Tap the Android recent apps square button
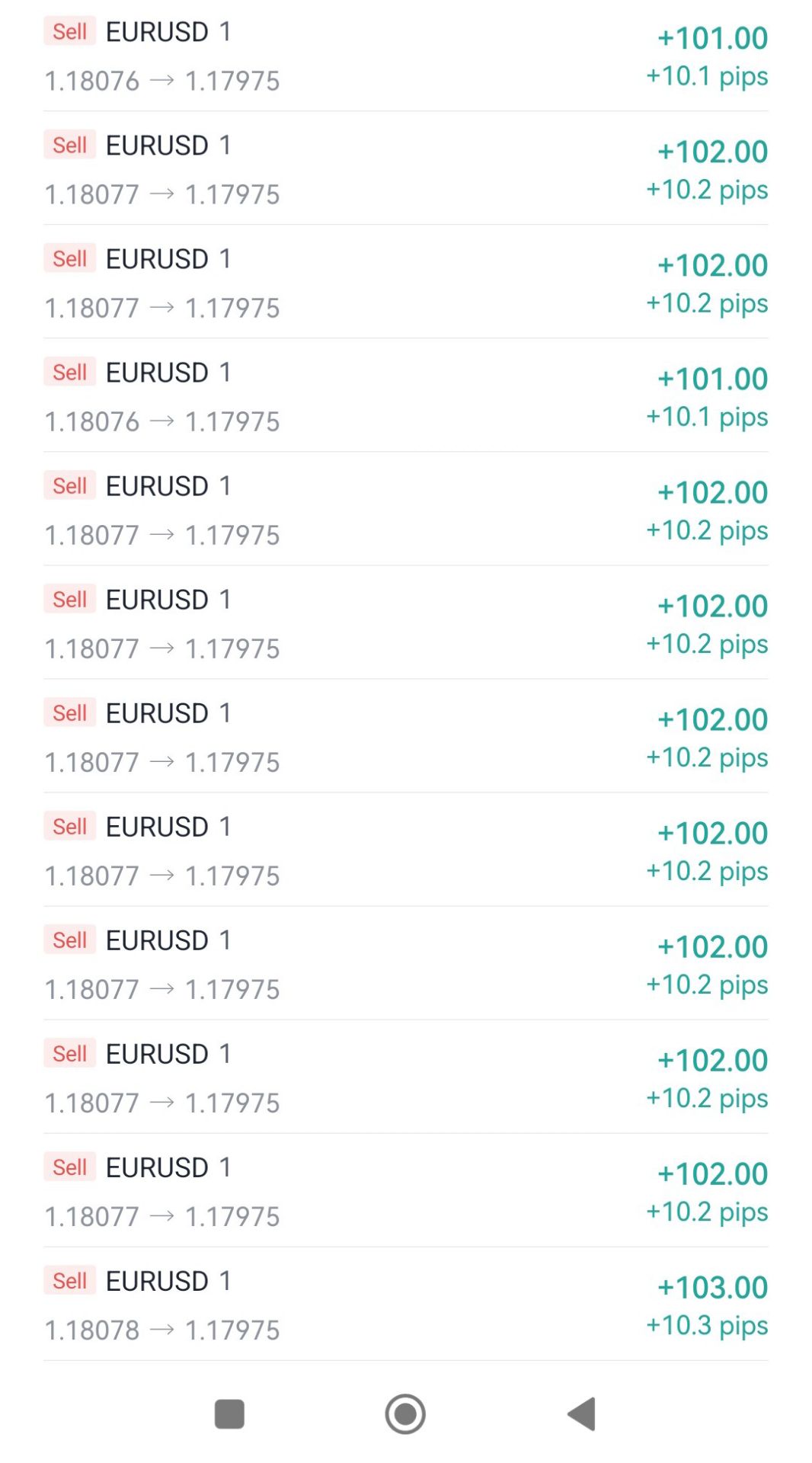Viewport: 812px width, 1463px height. [229, 1414]
